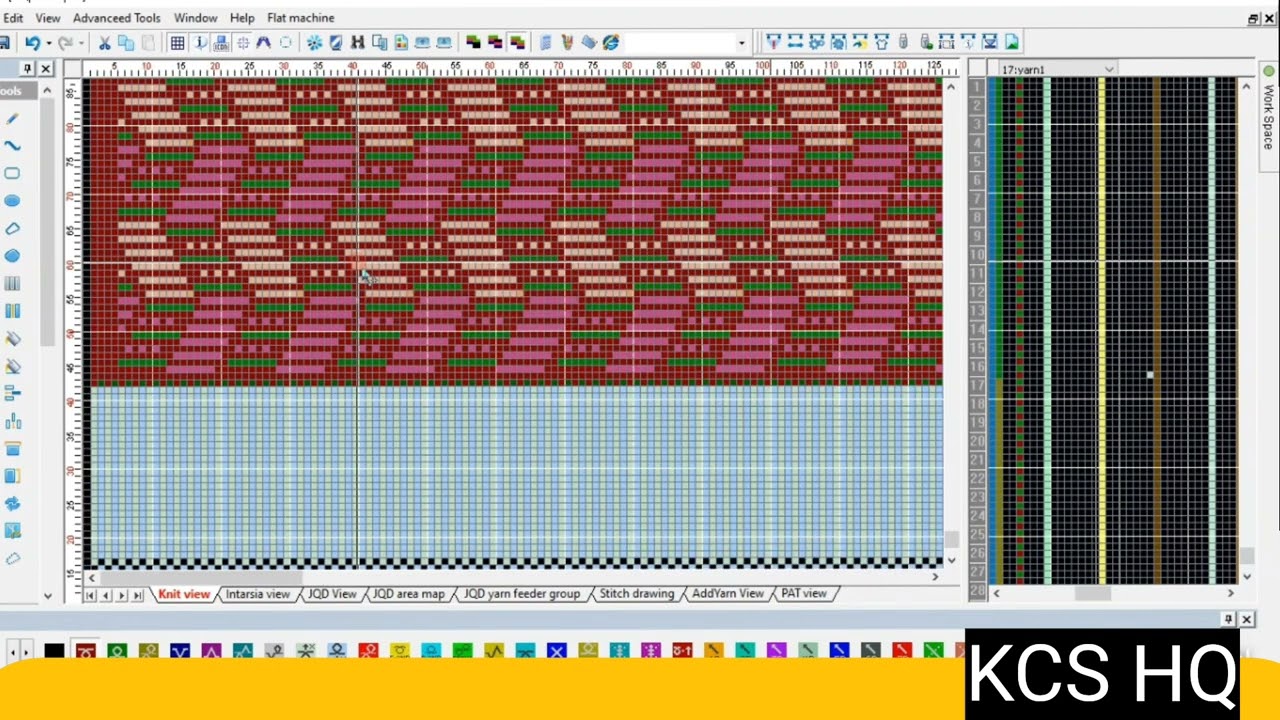The image size is (1280, 720).
Task: Open the Window menu
Action: pyautogui.click(x=195, y=18)
